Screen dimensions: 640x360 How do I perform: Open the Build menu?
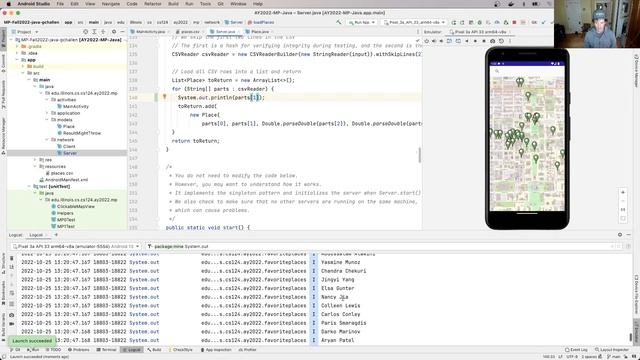pos(173,4)
